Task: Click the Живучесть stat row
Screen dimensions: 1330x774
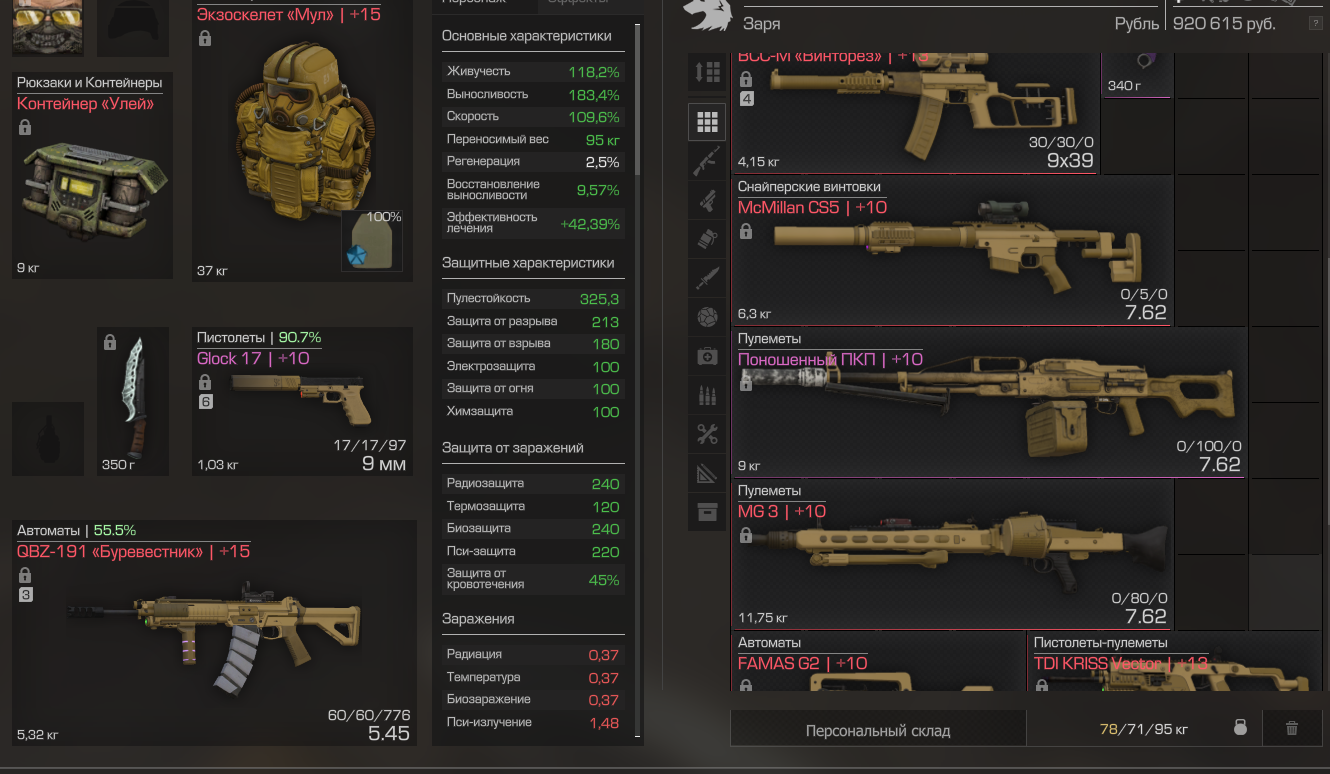Action: point(533,72)
